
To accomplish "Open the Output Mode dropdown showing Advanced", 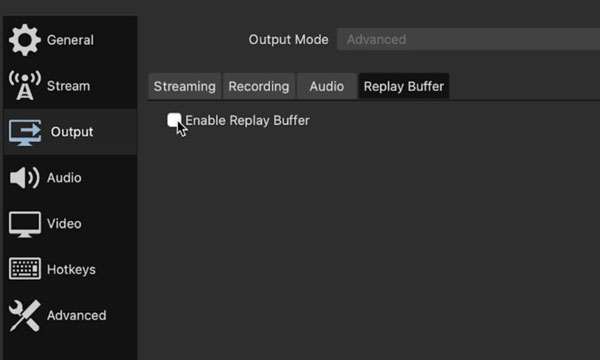I will point(468,39).
